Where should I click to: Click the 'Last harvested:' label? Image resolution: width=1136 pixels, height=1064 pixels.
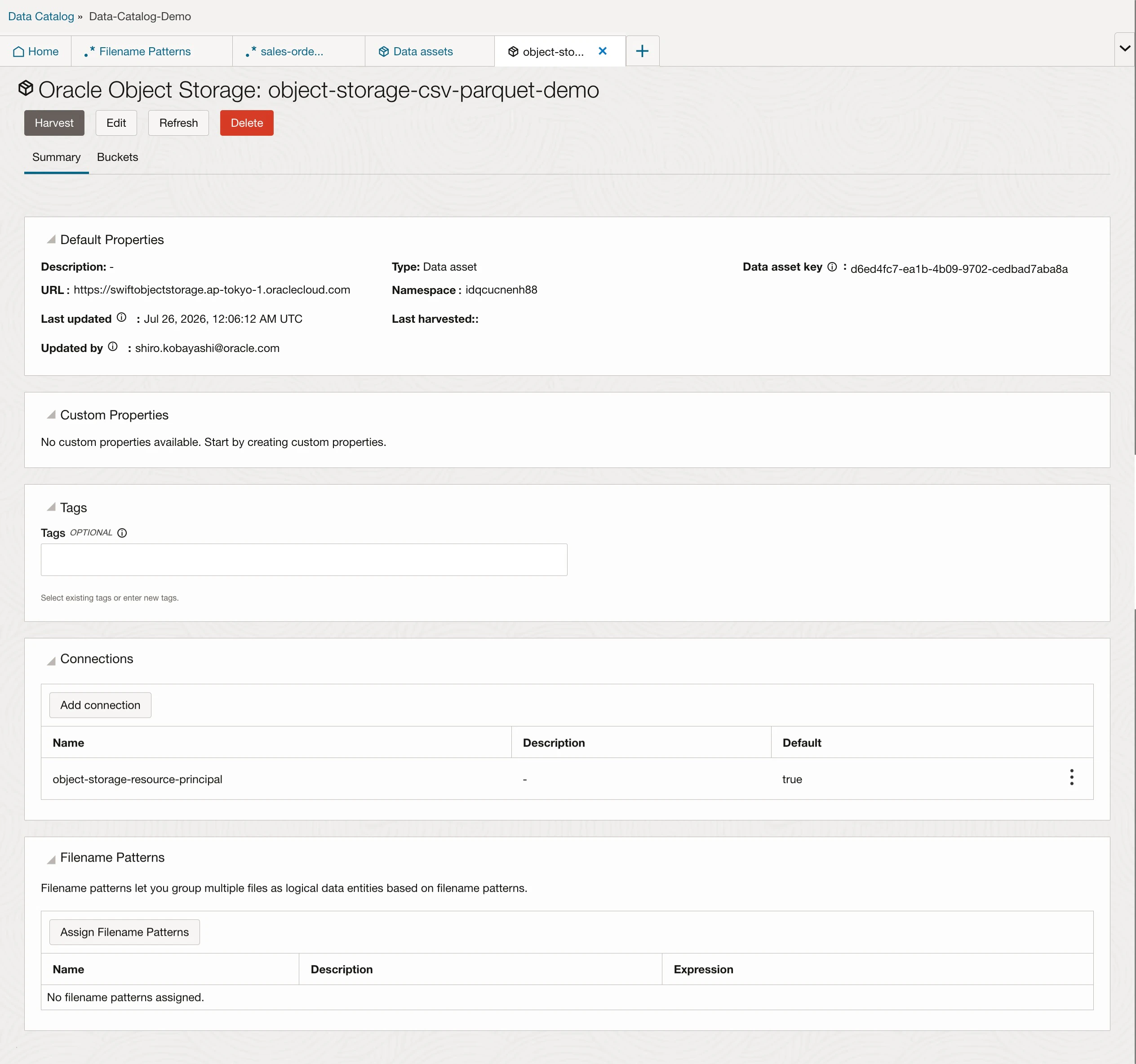[435, 319]
